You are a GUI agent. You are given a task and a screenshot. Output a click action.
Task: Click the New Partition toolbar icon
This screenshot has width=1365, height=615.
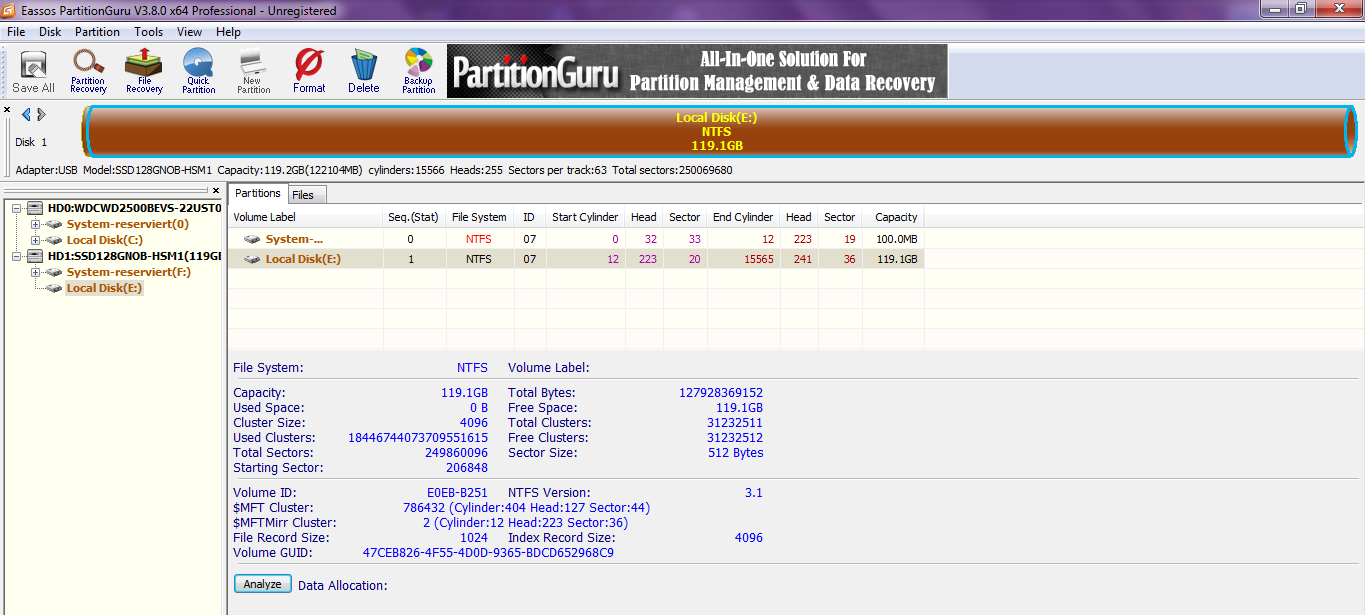click(x=253, y=72)
